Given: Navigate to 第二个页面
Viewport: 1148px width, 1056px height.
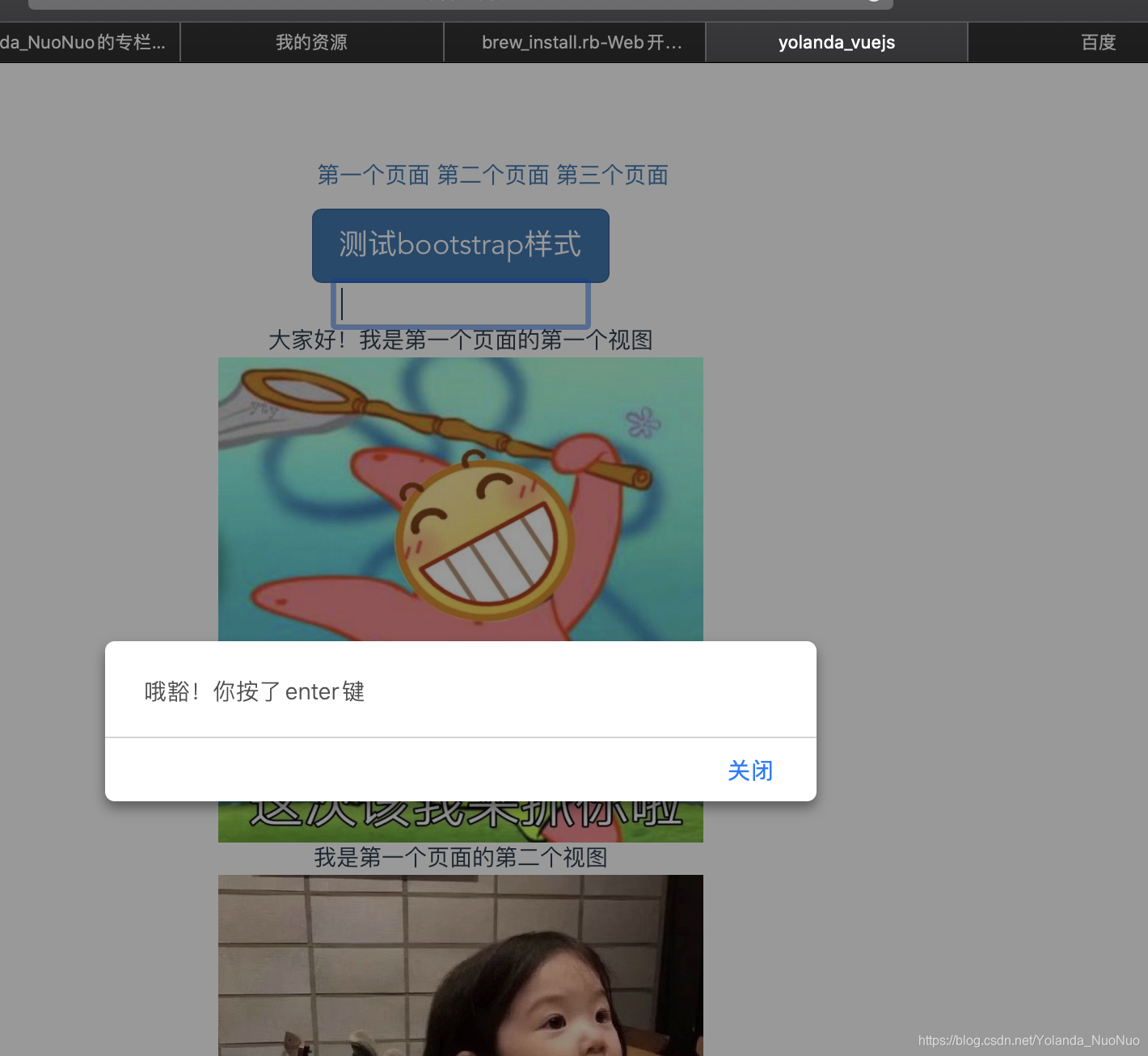Looking at the screenshot, I should click(x=492, y=175).
